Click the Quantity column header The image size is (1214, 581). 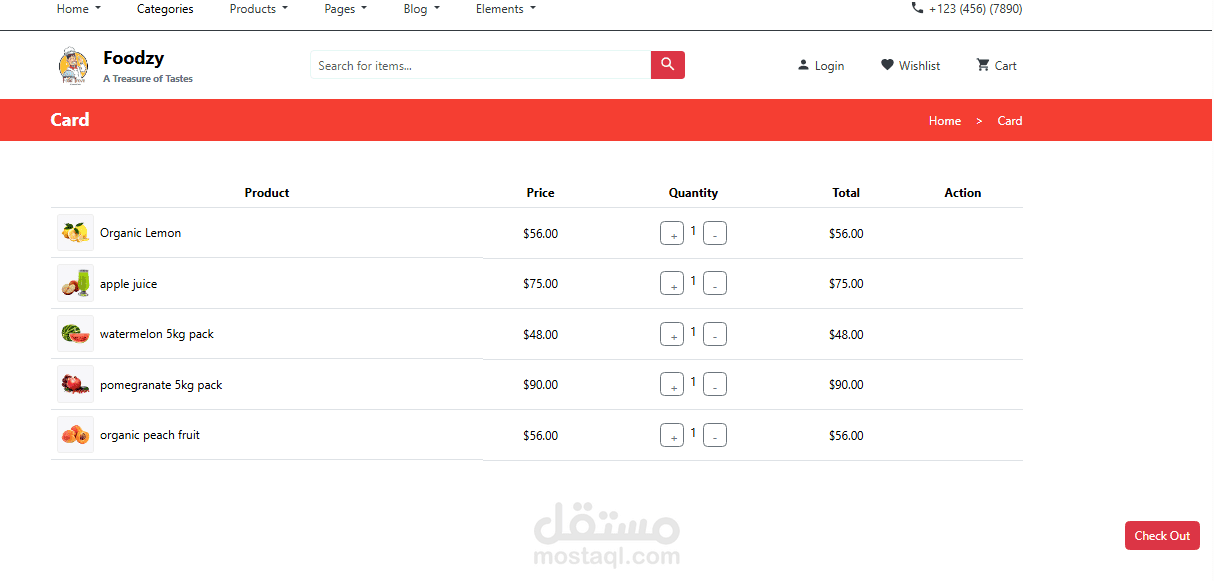click(x=693, y=193)
